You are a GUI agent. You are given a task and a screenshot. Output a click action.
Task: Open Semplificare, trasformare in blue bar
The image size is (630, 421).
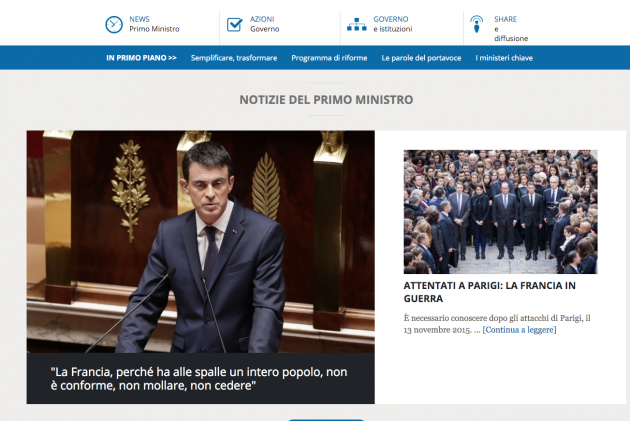(x=233, y=58)
